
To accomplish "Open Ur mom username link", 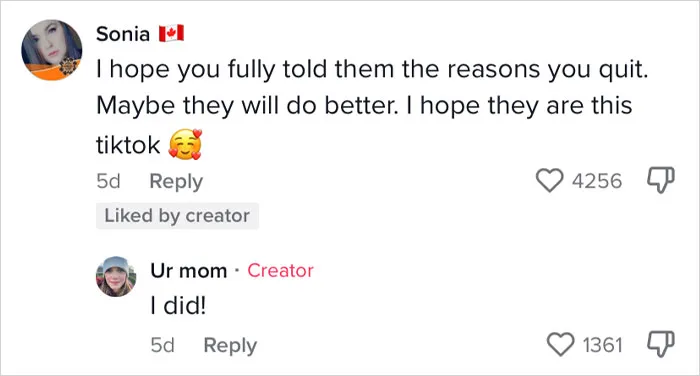I will [x=188, y=271].
